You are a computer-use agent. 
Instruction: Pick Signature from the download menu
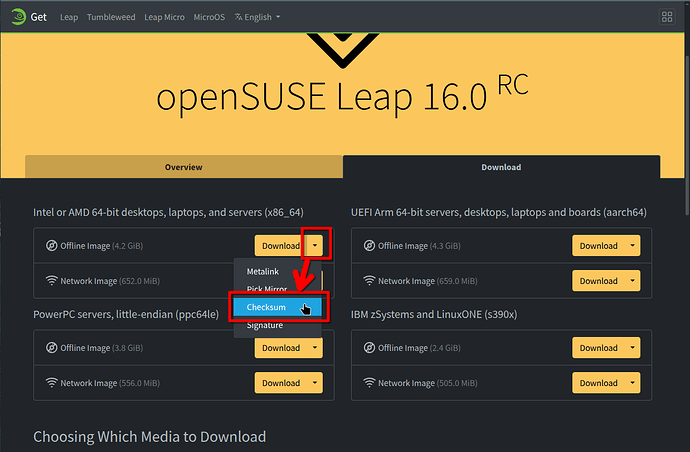click(x=265, y=325)
